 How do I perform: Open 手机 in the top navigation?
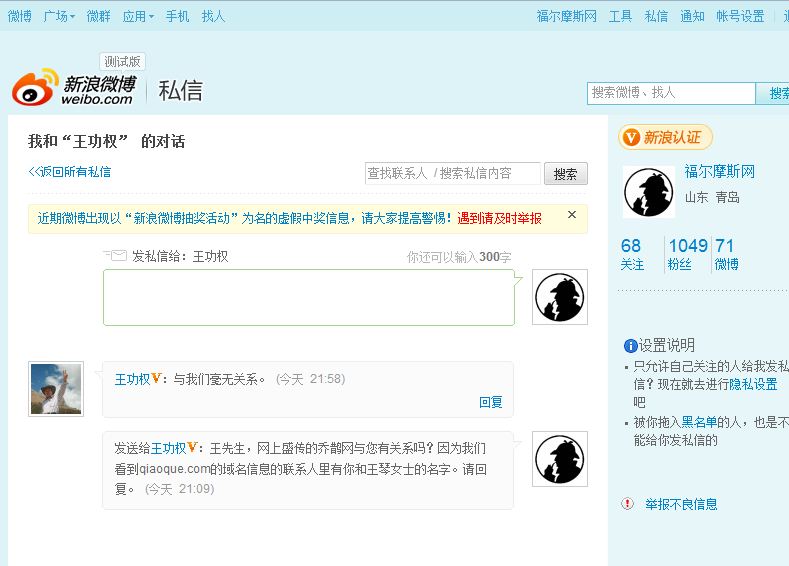tap(177, 16)
